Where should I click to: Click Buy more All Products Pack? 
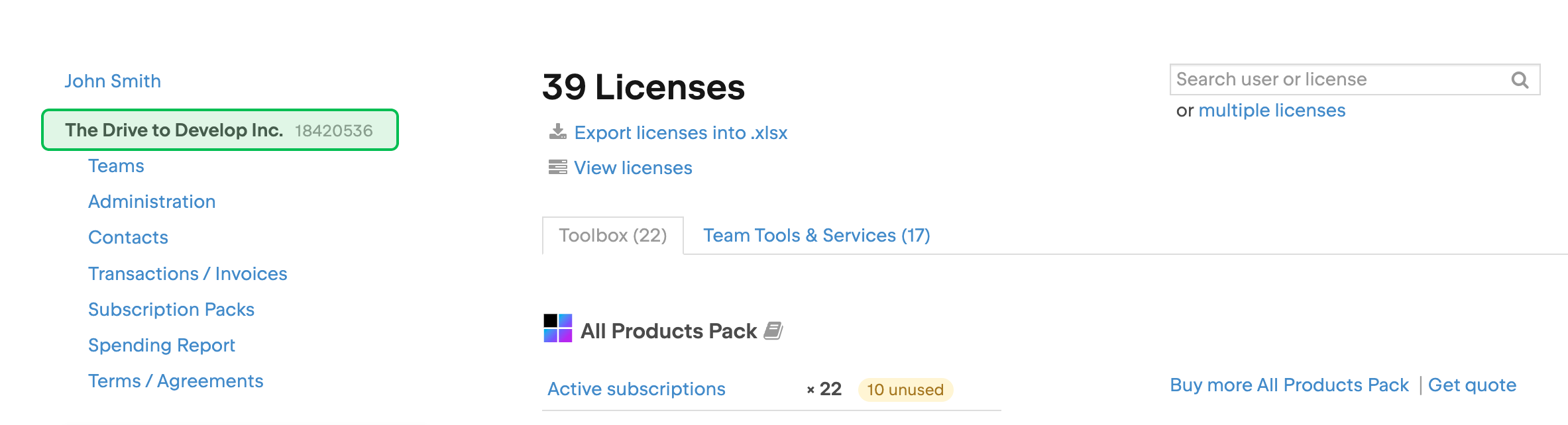tap(1290, 385)
